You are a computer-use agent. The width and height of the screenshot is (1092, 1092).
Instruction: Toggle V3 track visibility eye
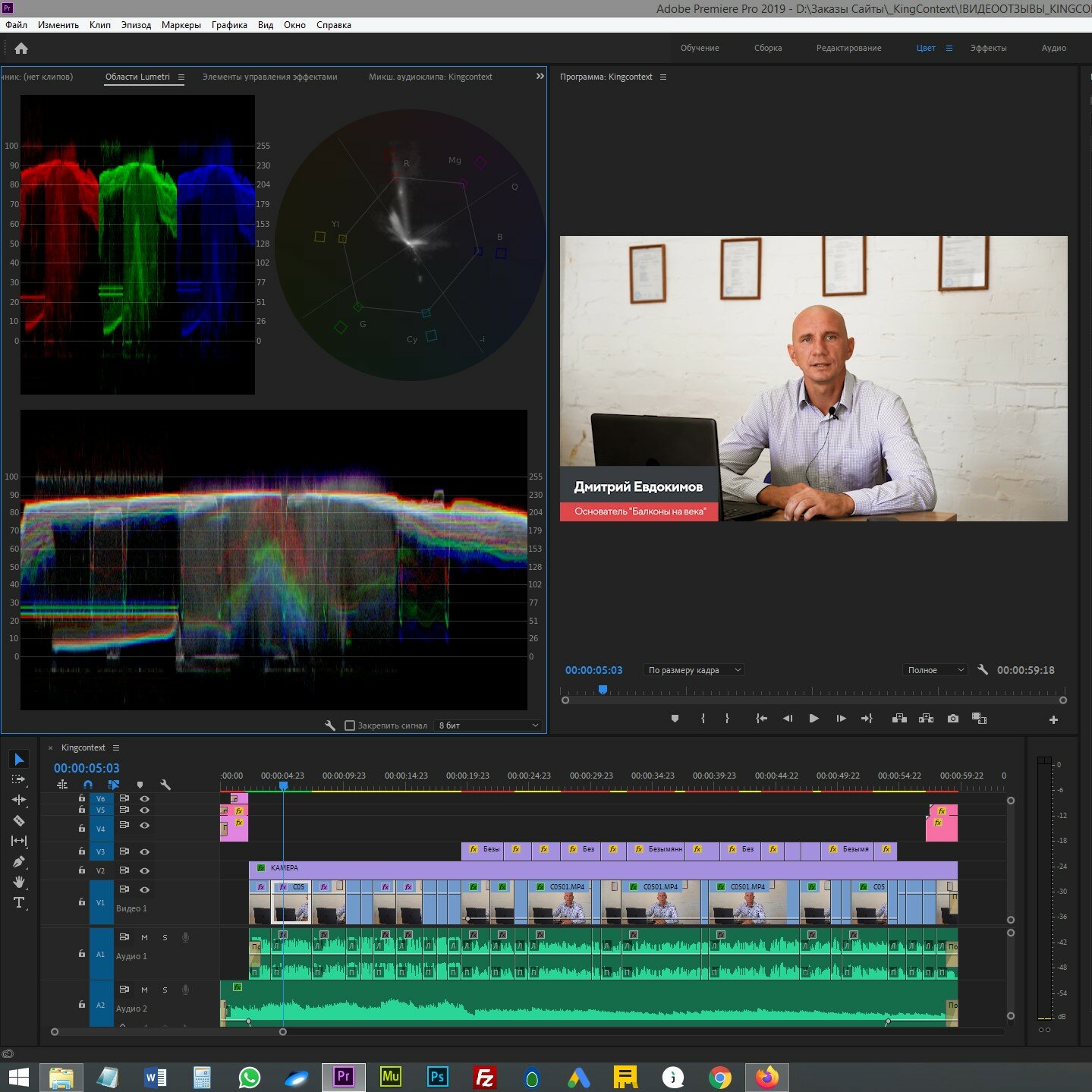[144, 851]
